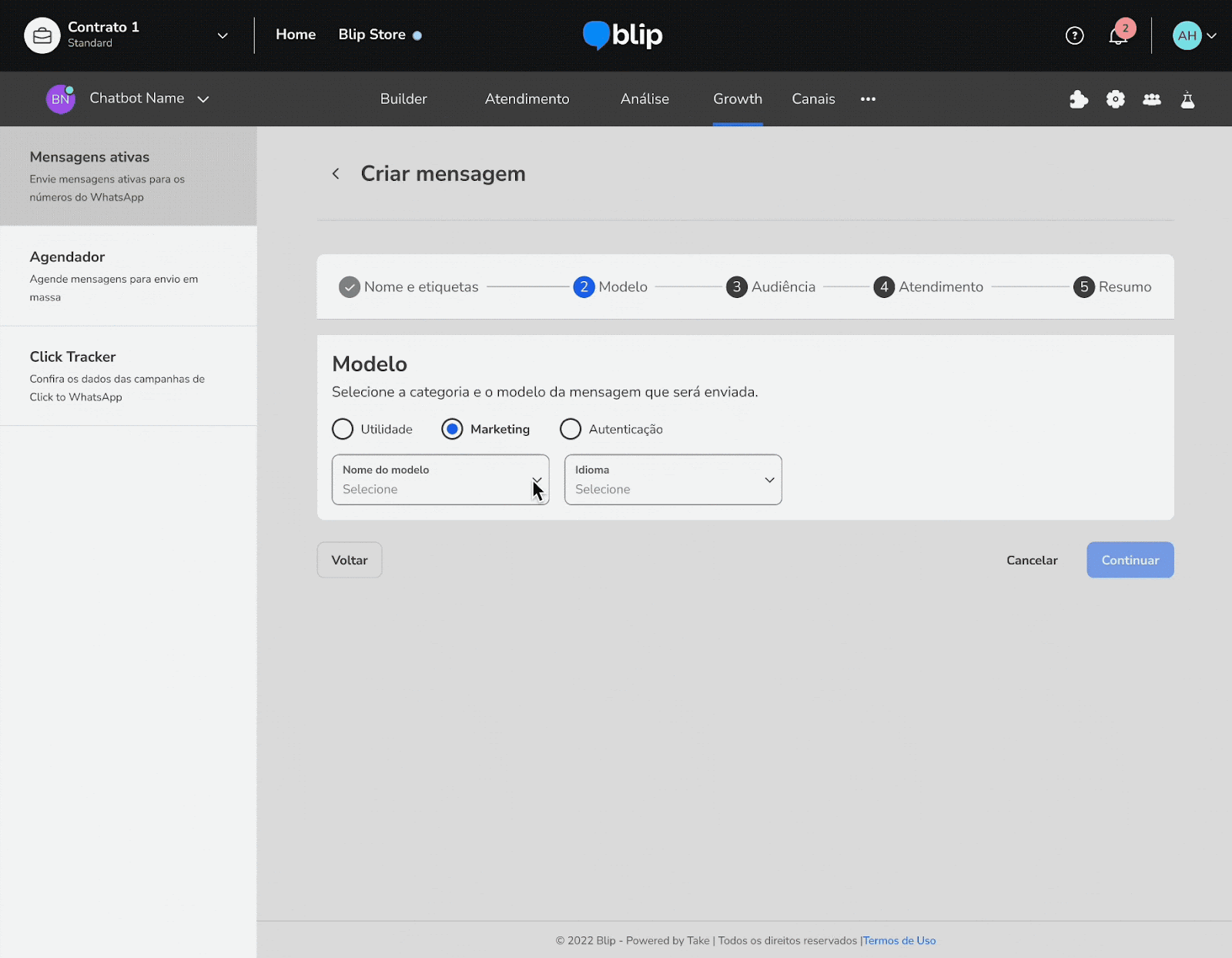Click the Cancelar button

pyautogui.click(x=1032, y=560)
